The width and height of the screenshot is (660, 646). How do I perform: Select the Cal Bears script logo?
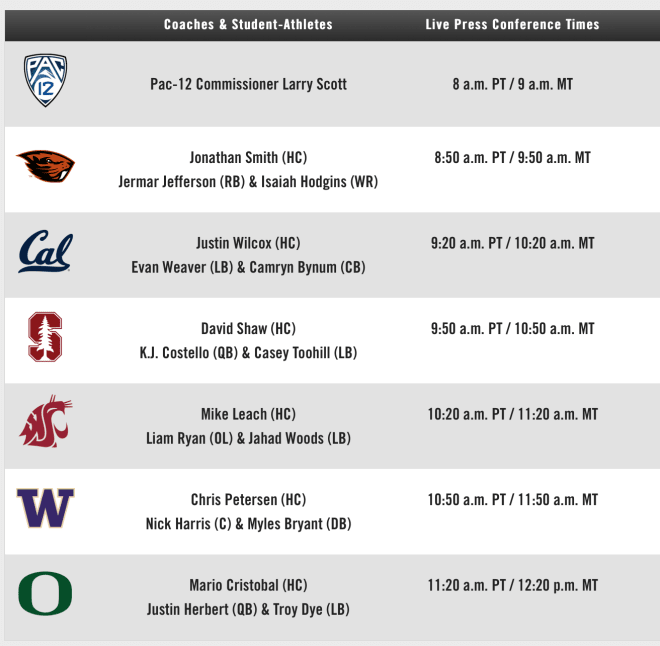pyautogui.click(x=45, y=251)
